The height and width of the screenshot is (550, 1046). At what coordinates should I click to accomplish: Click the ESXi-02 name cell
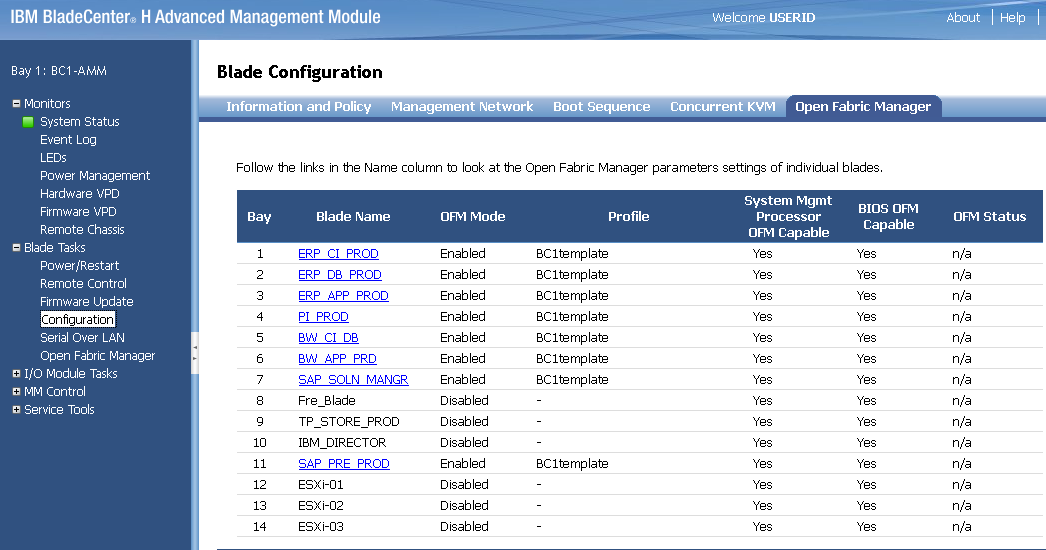321,506
